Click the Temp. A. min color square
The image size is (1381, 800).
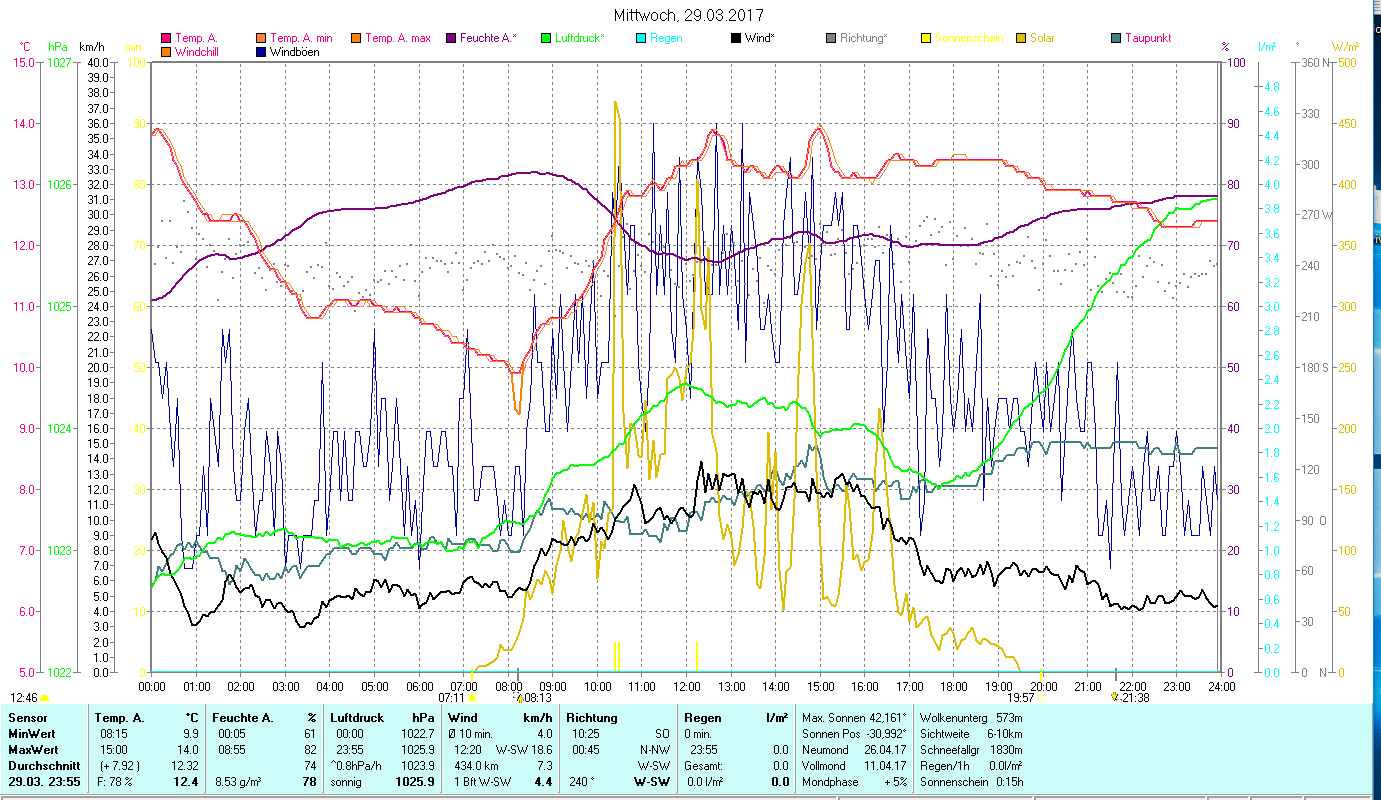pos(262,39)
